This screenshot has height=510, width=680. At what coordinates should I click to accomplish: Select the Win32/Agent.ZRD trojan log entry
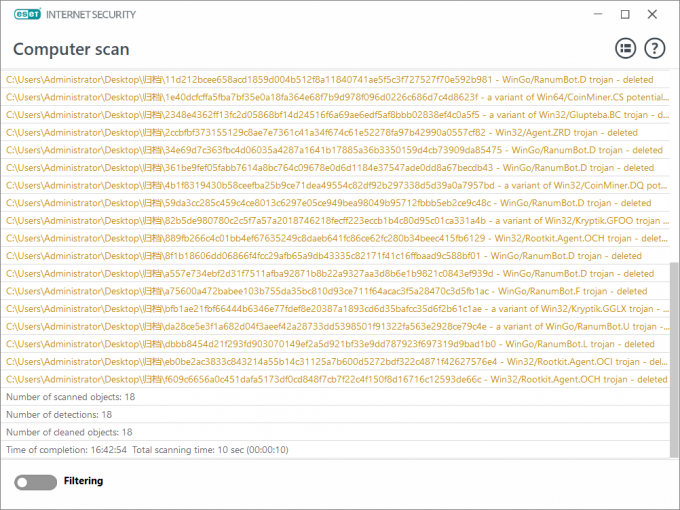coord(336,132)
